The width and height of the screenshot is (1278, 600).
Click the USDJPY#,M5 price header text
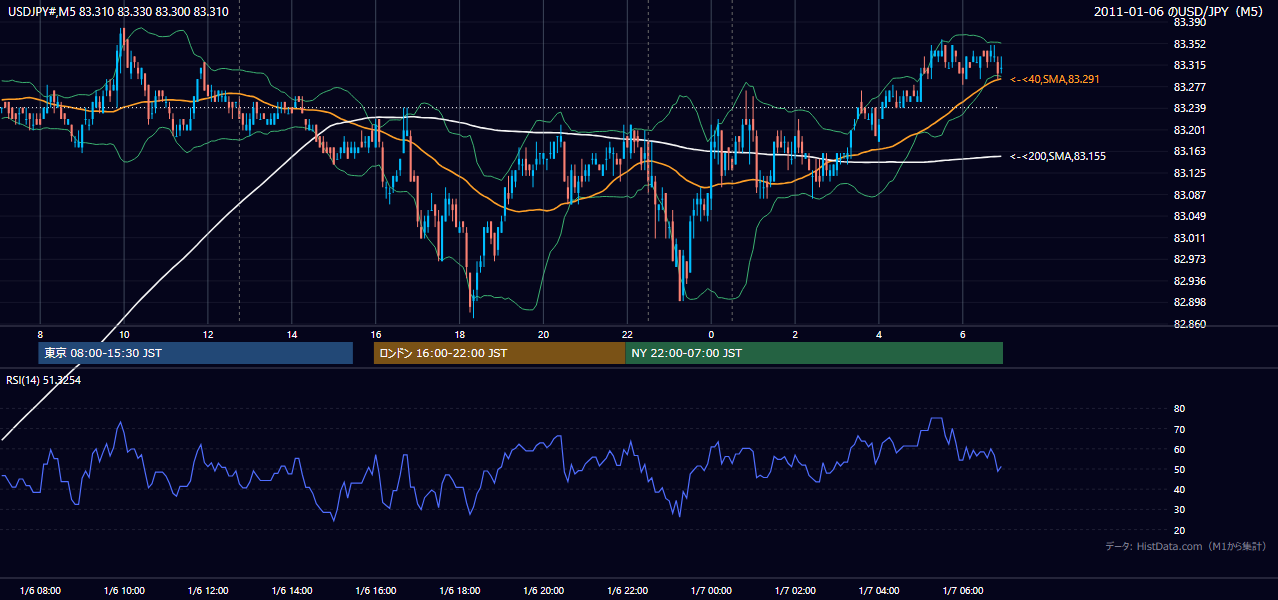click(x=118, y=11)
